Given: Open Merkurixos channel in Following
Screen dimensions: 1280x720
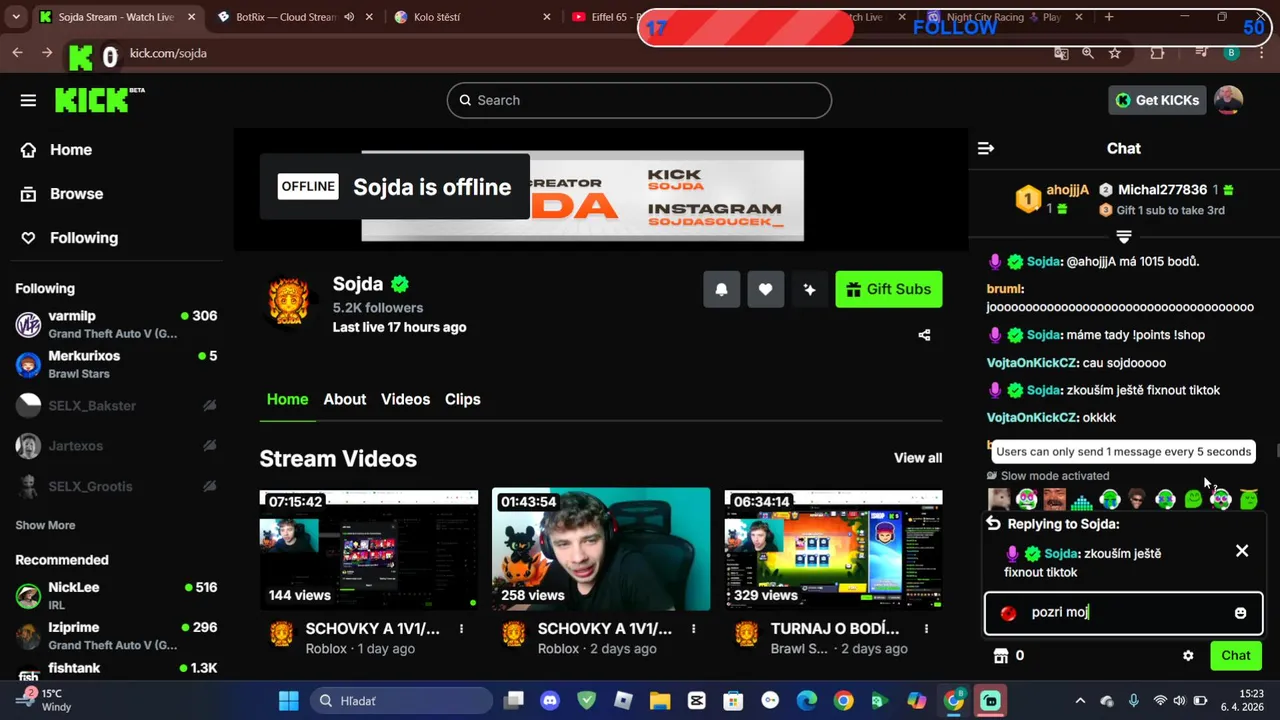Looking at the screenshot, I should pyautogui.click(x=117, y=364).
